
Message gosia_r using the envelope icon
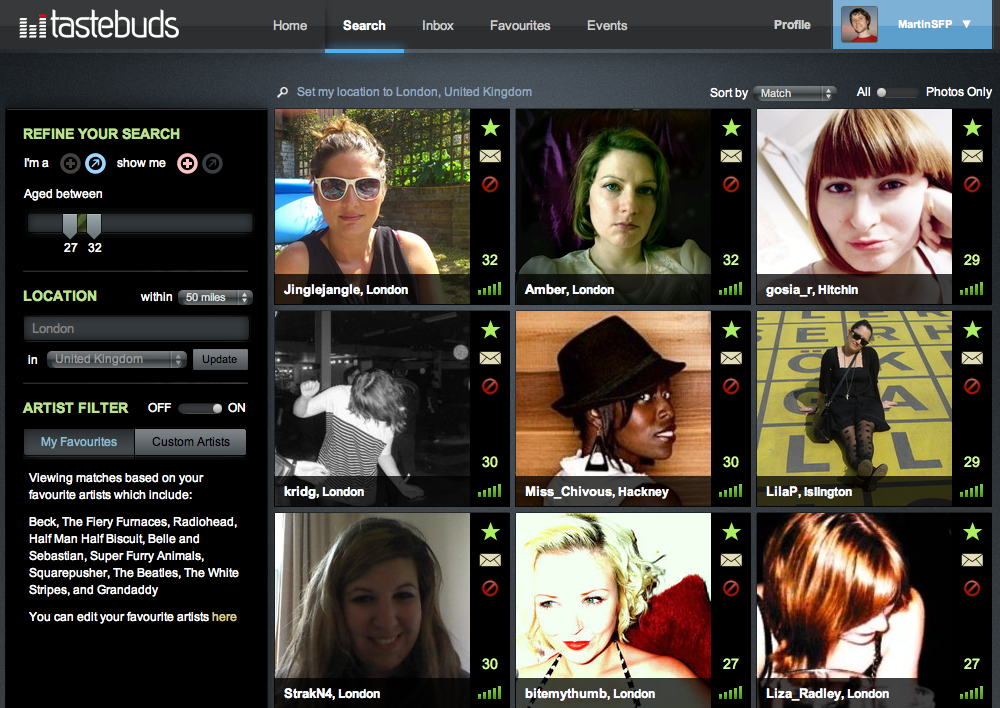[973, 156]
